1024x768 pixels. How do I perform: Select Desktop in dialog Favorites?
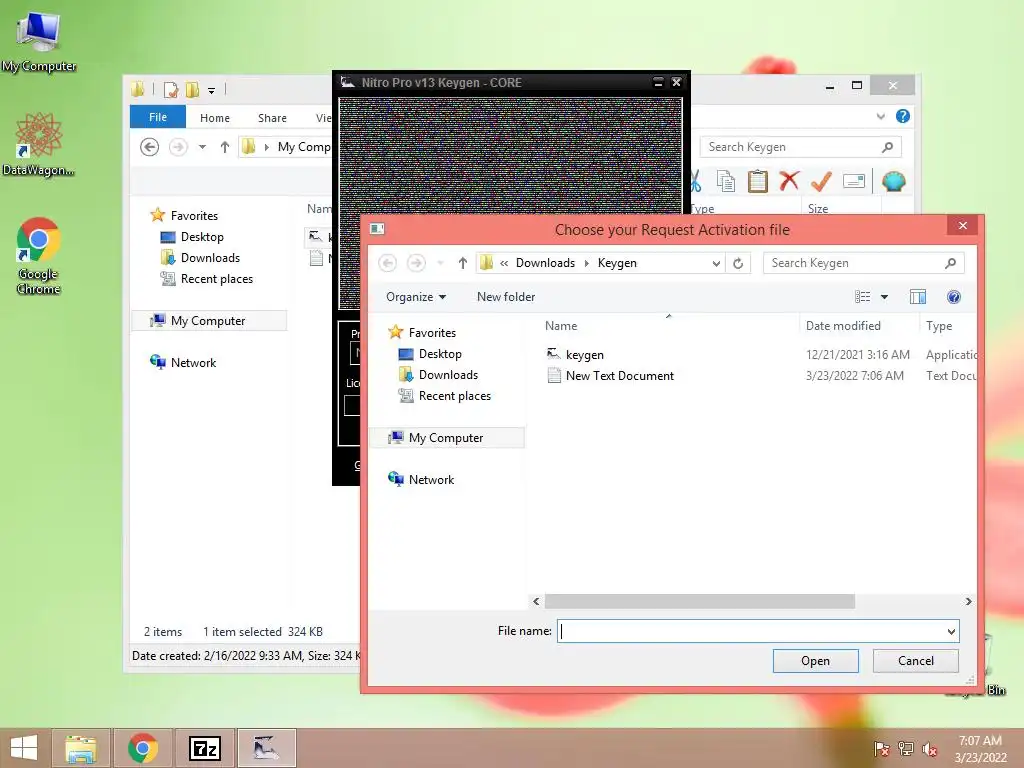pyautogui.click(x=440, y=354)
